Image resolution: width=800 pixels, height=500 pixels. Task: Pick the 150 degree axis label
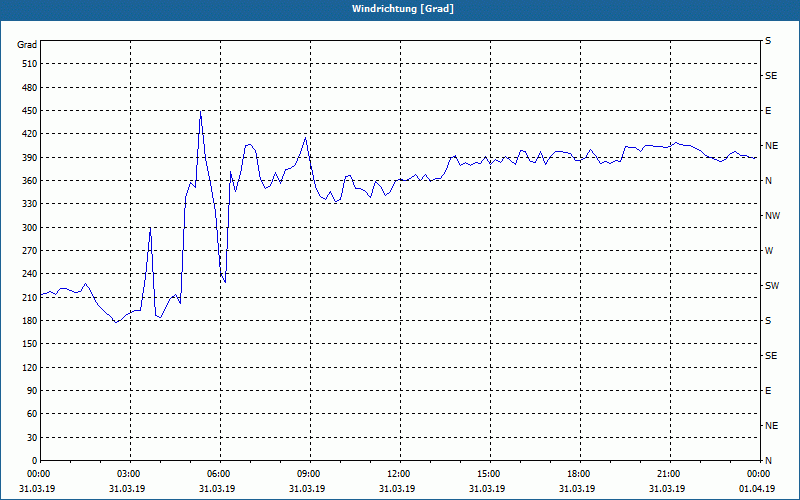30,344
